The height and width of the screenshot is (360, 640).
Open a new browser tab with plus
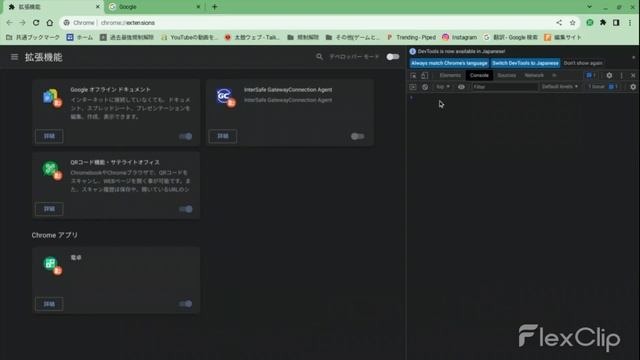[x=215, y=7]
